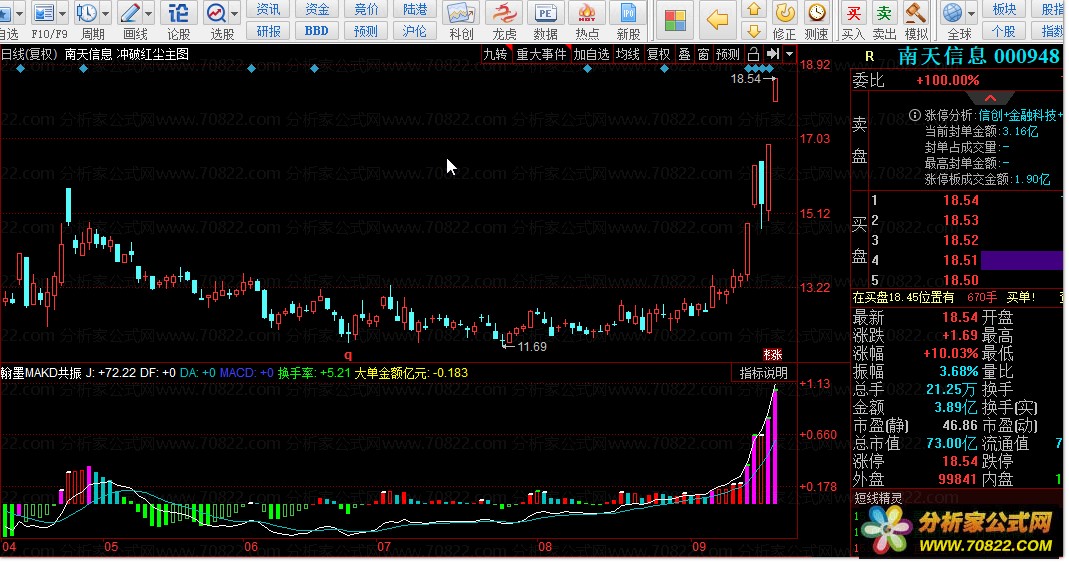The height and width of the screenshot is (562, 1069).
Task: Click the 09 month marker on time axis
Action: pos(699,546)
